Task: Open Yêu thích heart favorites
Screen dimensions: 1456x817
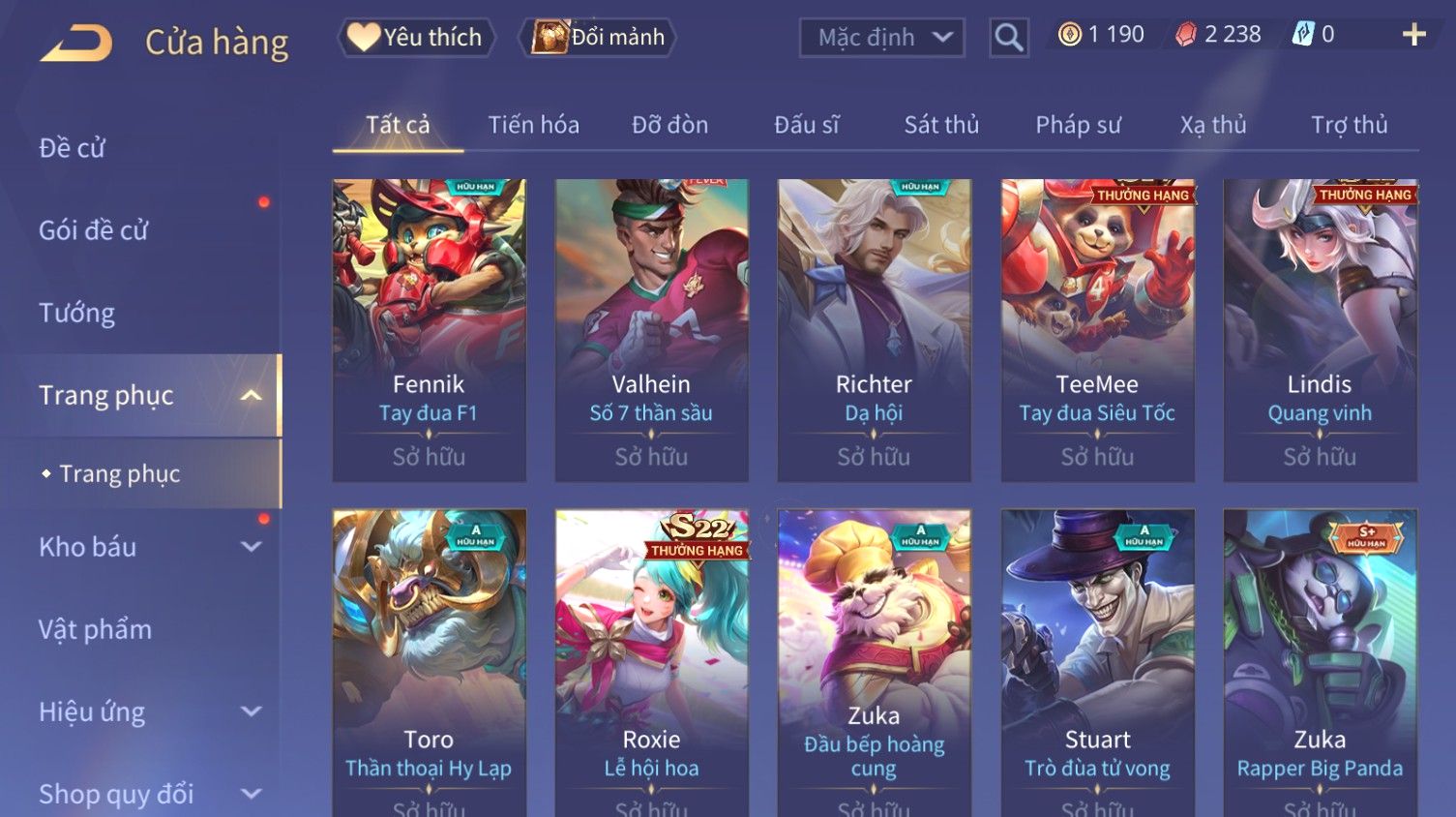Action: click(x=416, y=37)
